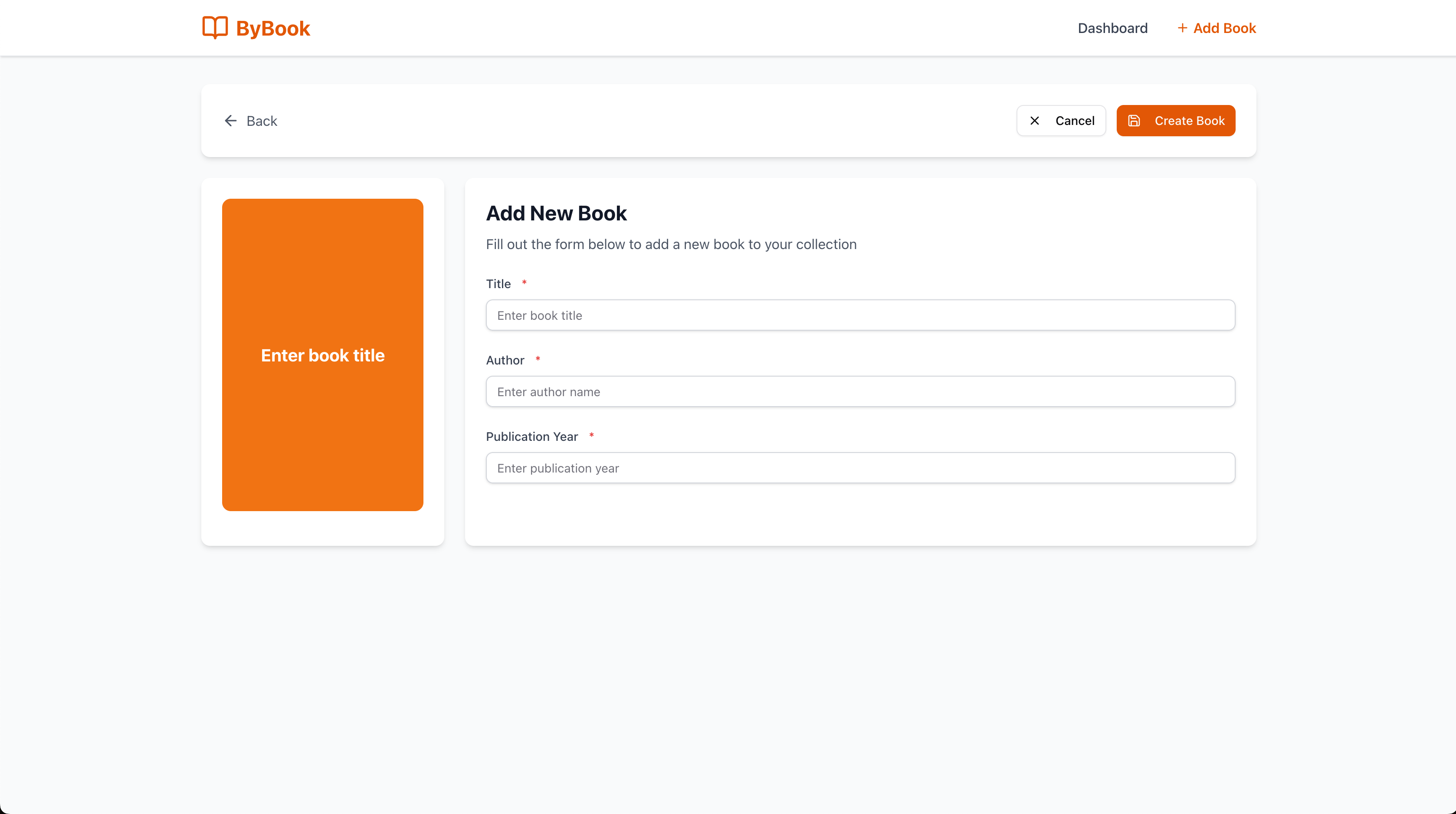Click the Add New Book heading
Screen dimensions: 1456x814
pyautogui.click(x=556, y=213)
